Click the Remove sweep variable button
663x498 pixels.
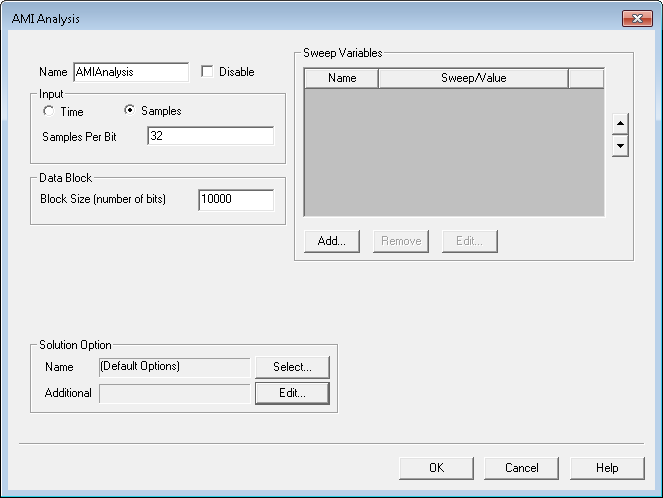tap(401, 241)
